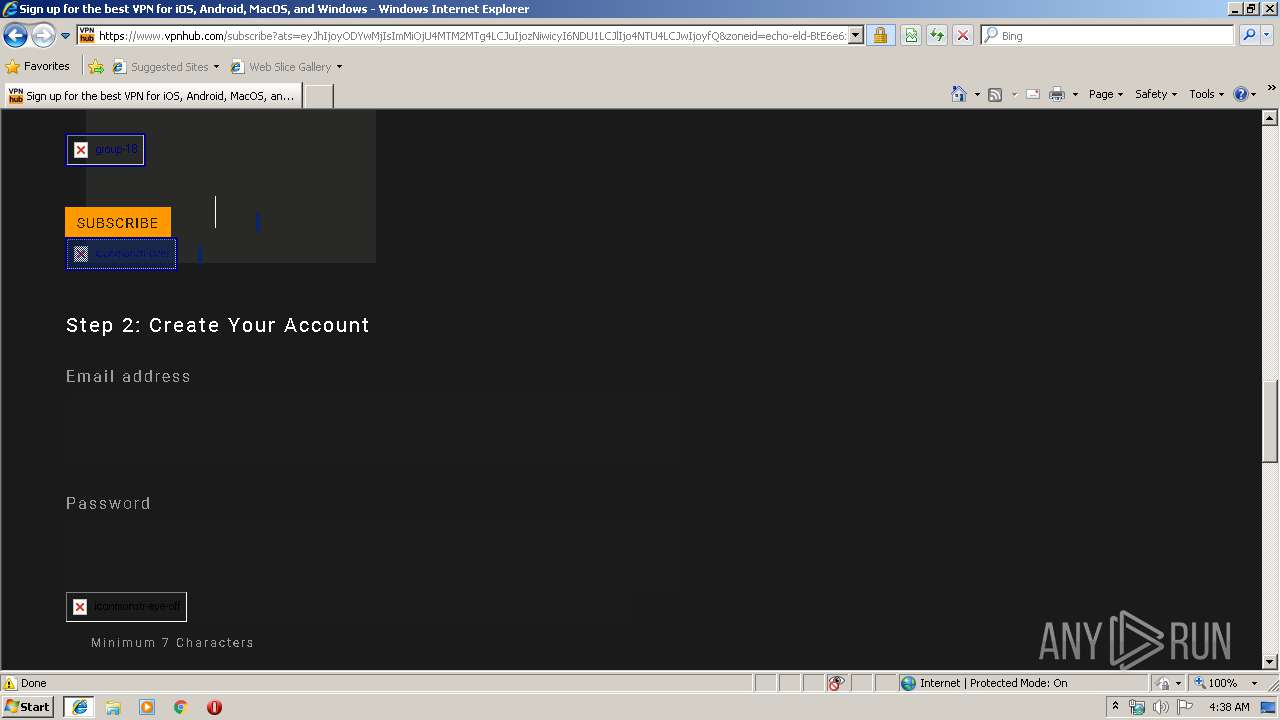Go back with the browser Back button
The image size is (1280, 720).
[x=15, y=36]
